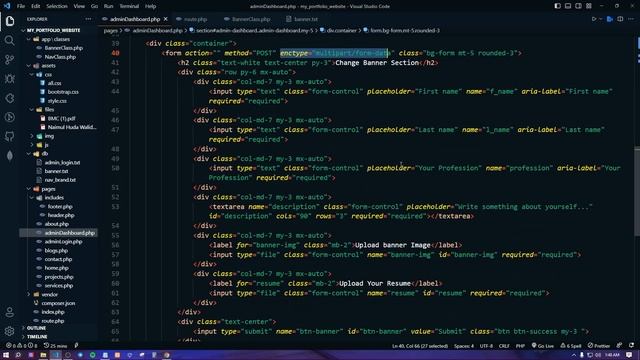Open the Explorer view in activity bar
The image size is (640, 360).
point(10,21)
